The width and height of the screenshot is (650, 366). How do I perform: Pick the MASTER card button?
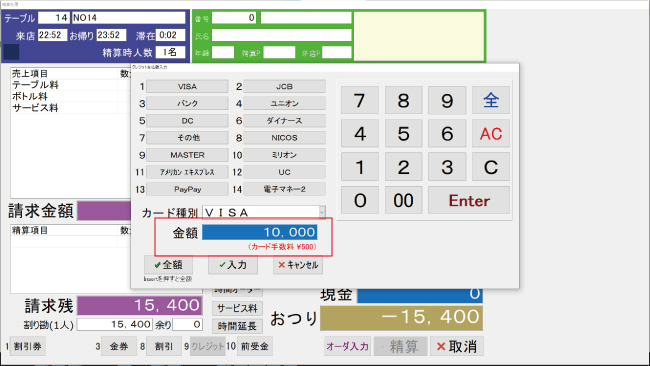(187, 155)
